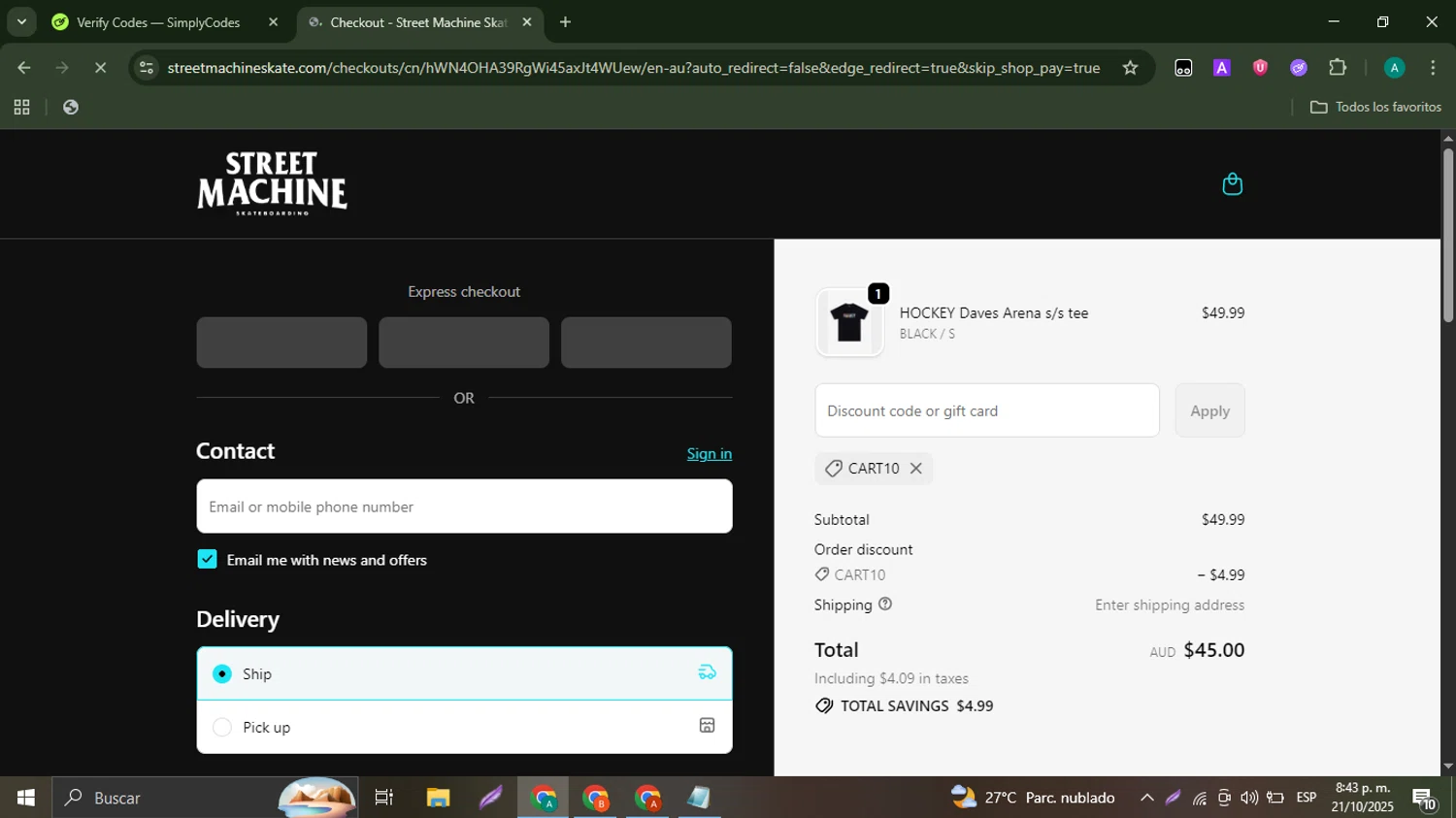Open the notification center
The width and height of the screenshot is (1456, 818).
point(1424,800)
